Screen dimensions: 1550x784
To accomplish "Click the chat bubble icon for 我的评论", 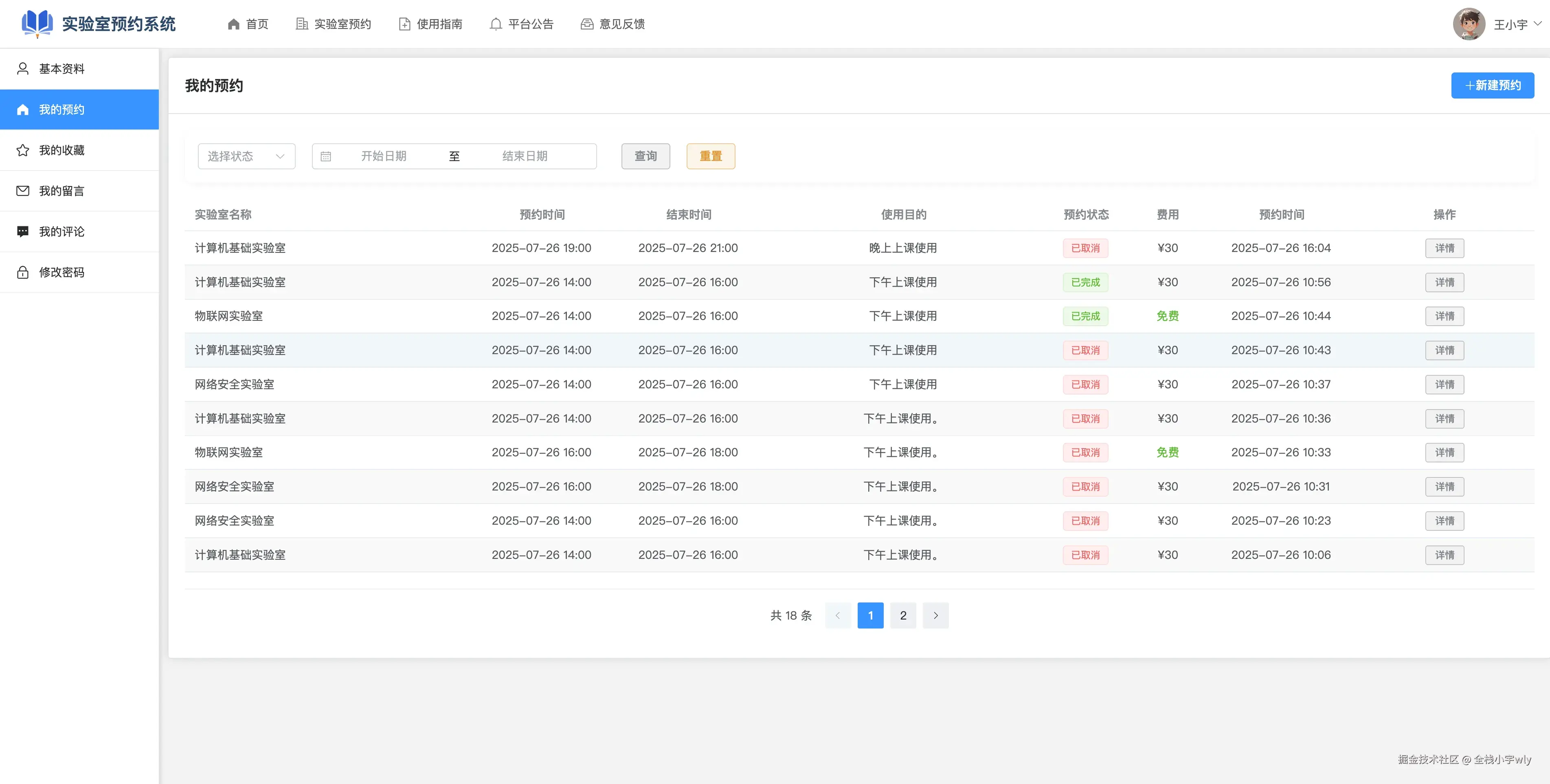I will [23, 232].
